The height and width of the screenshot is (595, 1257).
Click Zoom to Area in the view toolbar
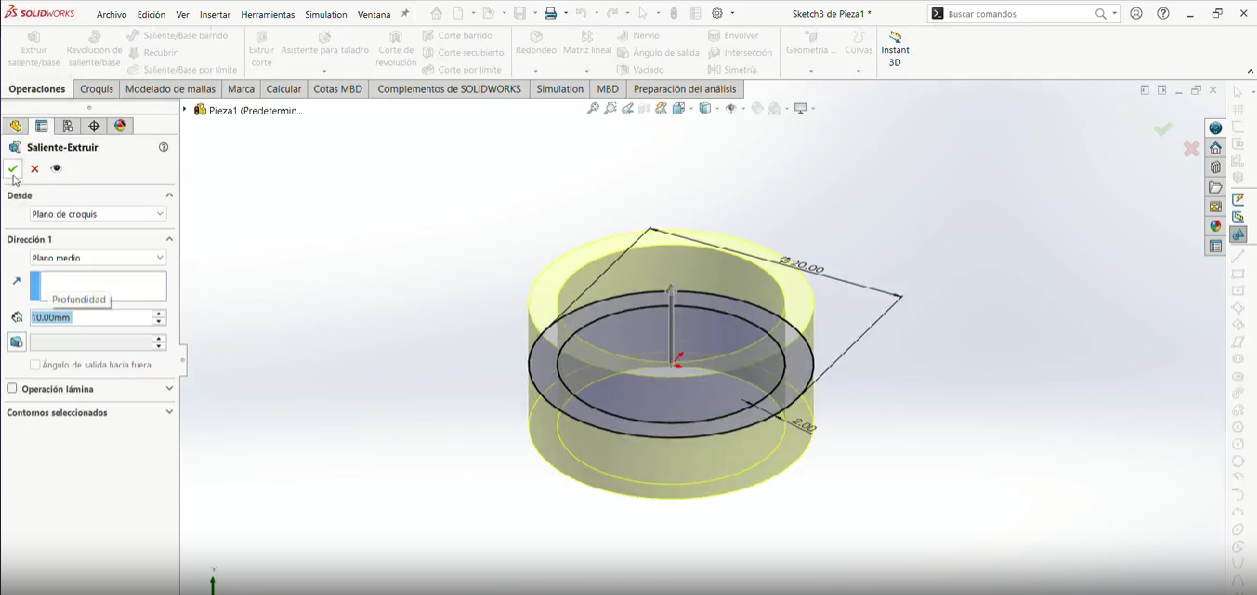[x=610, y=108]
